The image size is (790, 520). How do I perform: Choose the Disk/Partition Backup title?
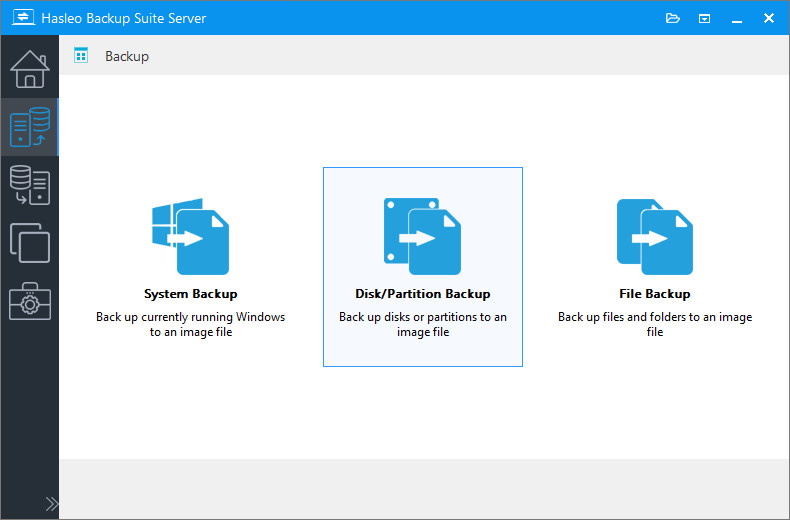point(423,294)
